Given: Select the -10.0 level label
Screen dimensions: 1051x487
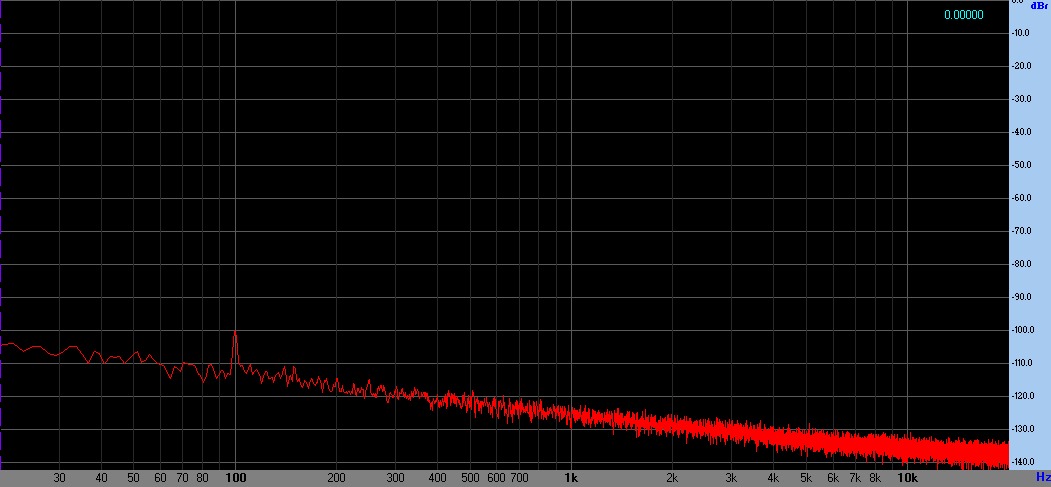Looking at the screenshot, I should tap(1022, 33).
